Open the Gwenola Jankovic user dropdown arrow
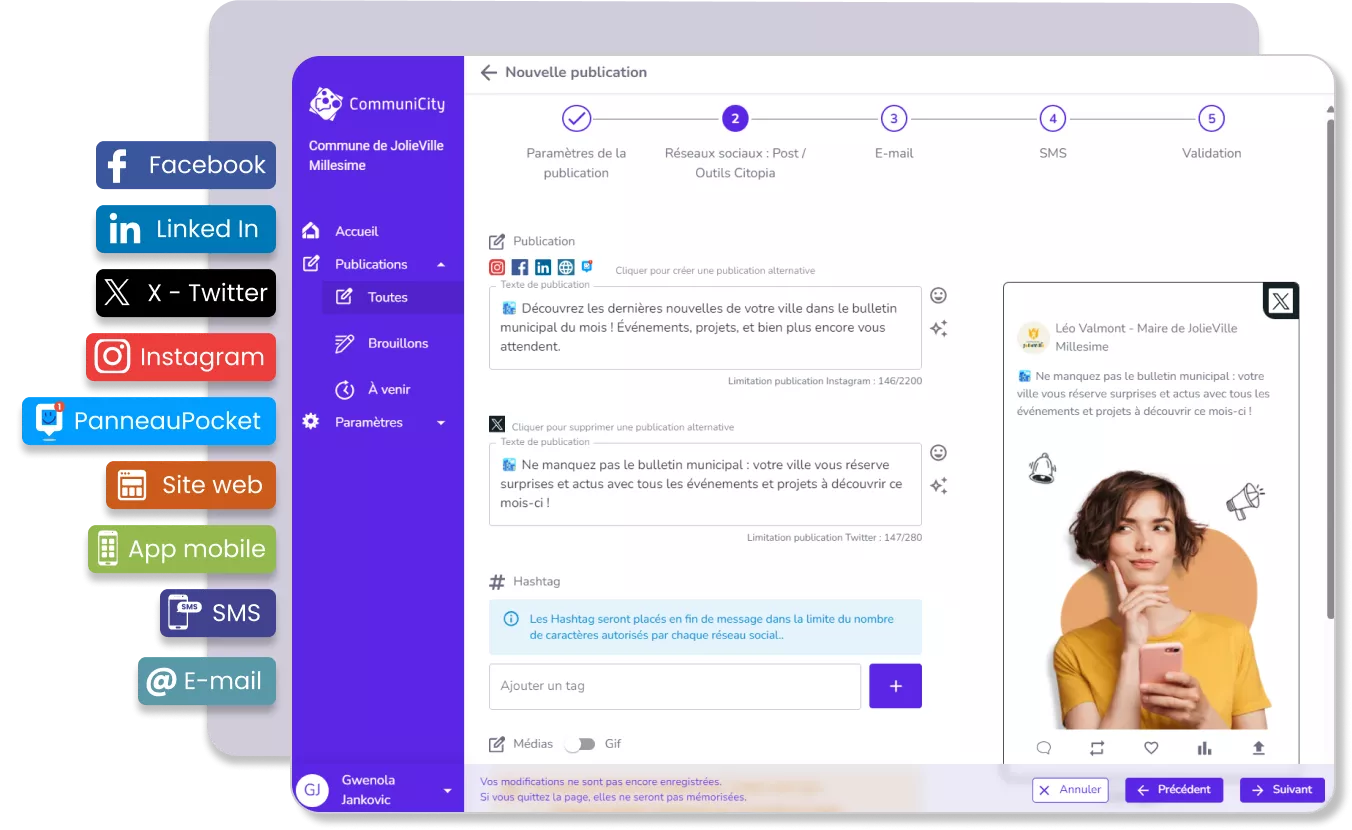 [x=447, y=791]
